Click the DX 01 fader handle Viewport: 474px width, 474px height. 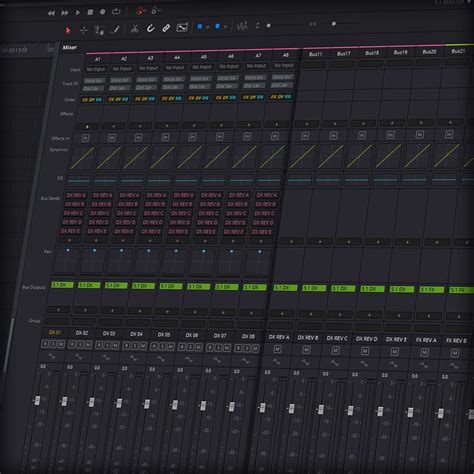point(37,400)
